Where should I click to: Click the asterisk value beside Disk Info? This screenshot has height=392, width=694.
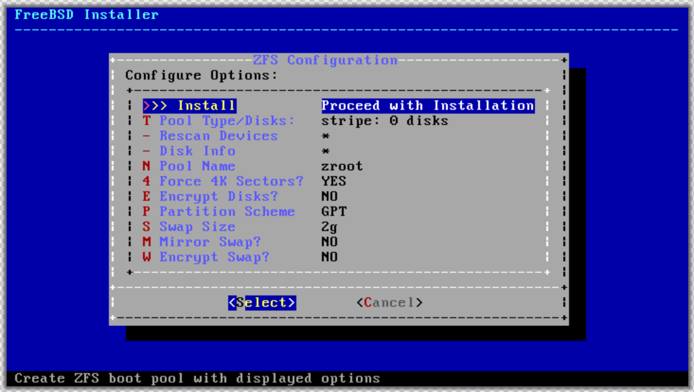coord(325,151)
